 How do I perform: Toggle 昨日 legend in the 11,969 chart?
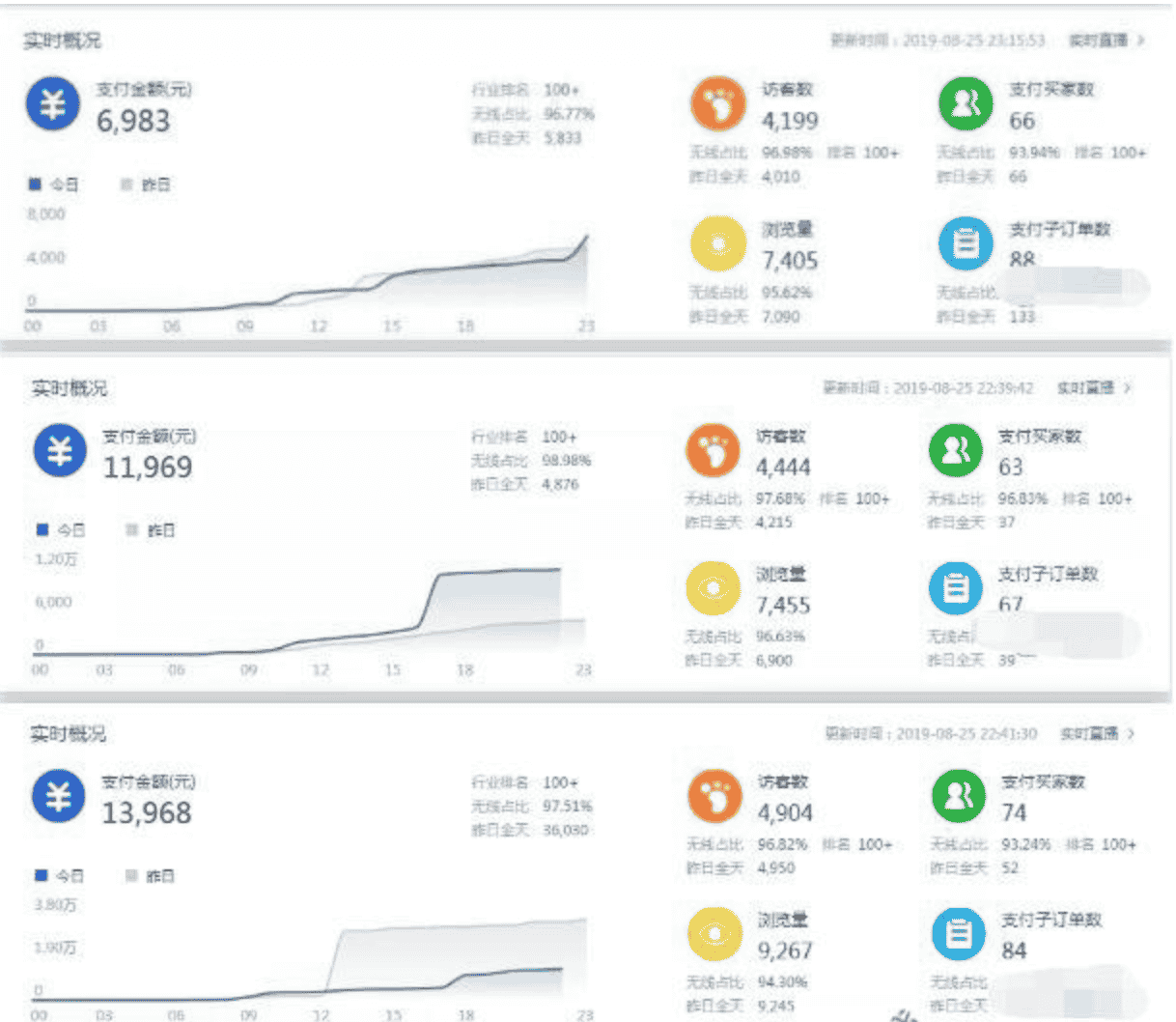point(151,530)
